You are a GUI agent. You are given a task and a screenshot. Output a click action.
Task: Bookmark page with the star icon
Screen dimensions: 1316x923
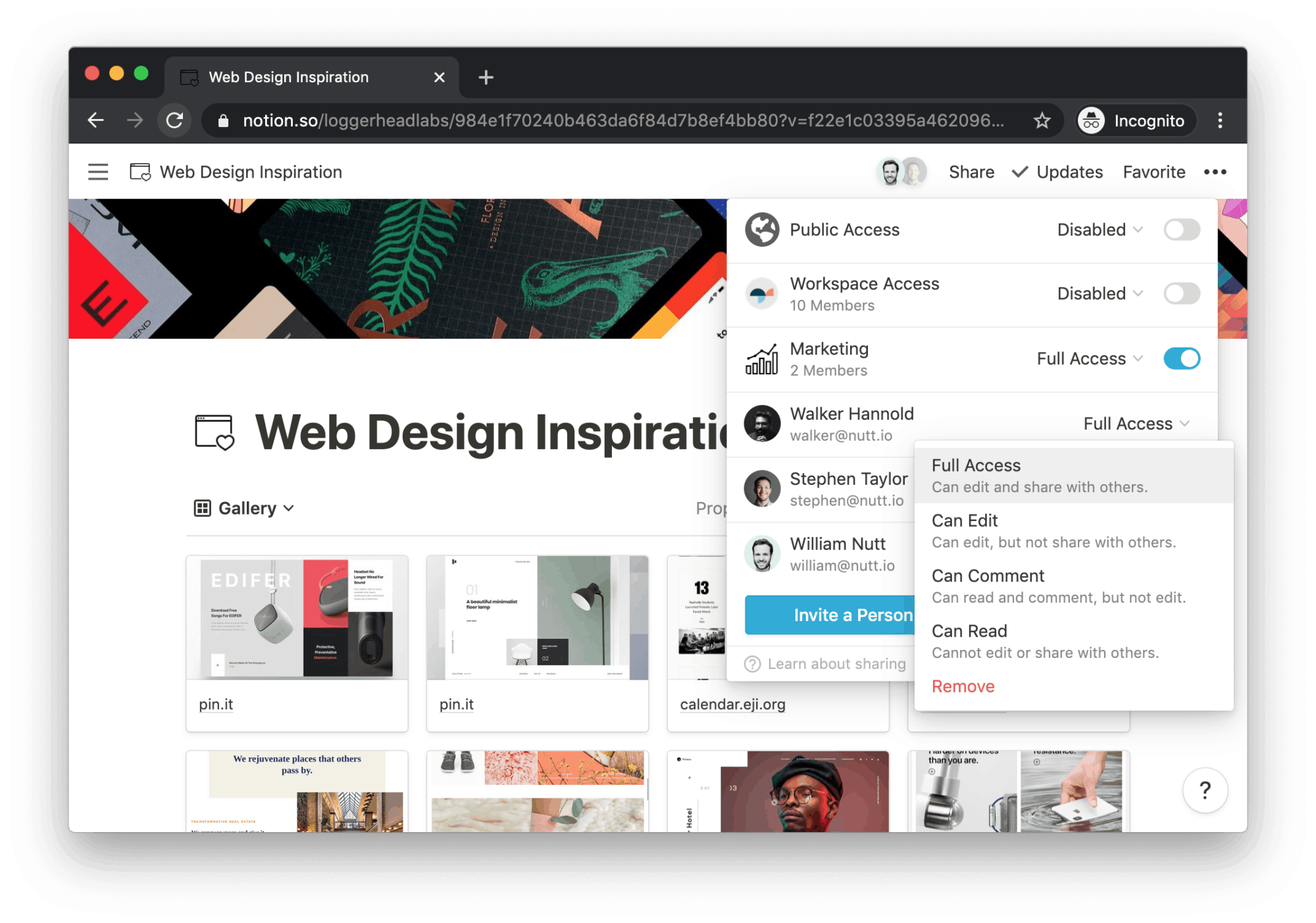1042,120
